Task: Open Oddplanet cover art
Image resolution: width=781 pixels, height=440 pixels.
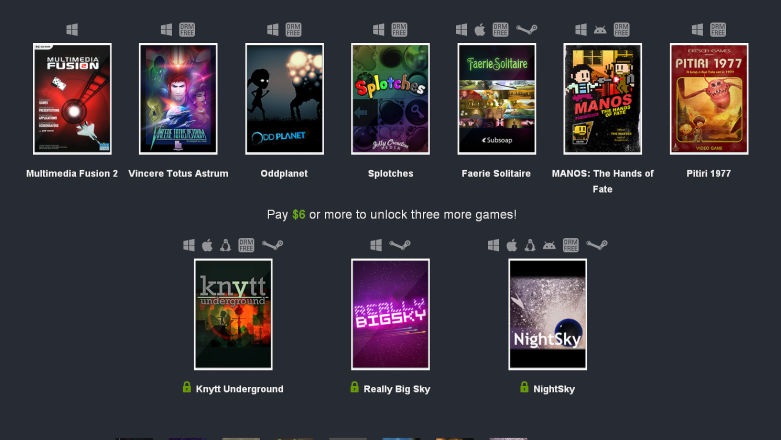Action: 284,99
